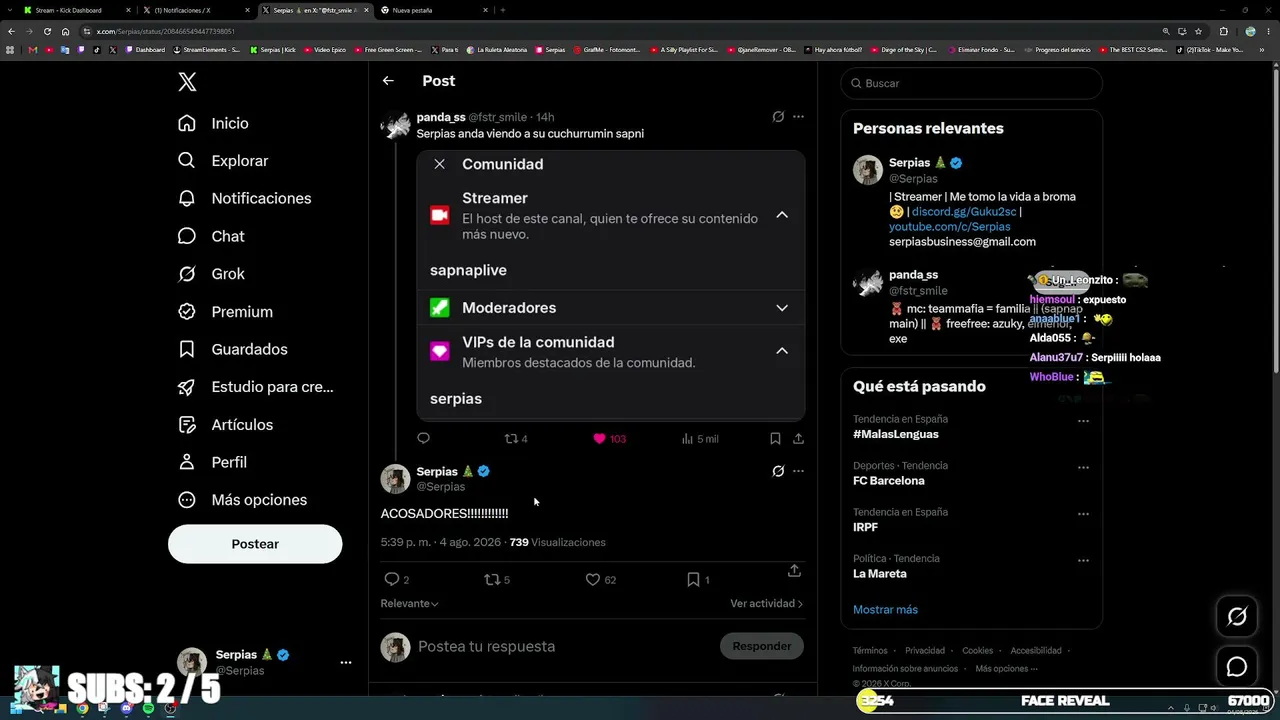Open the Discord icon in the taskbar
Screen dimensions: 1280x720
pos(126,708)
